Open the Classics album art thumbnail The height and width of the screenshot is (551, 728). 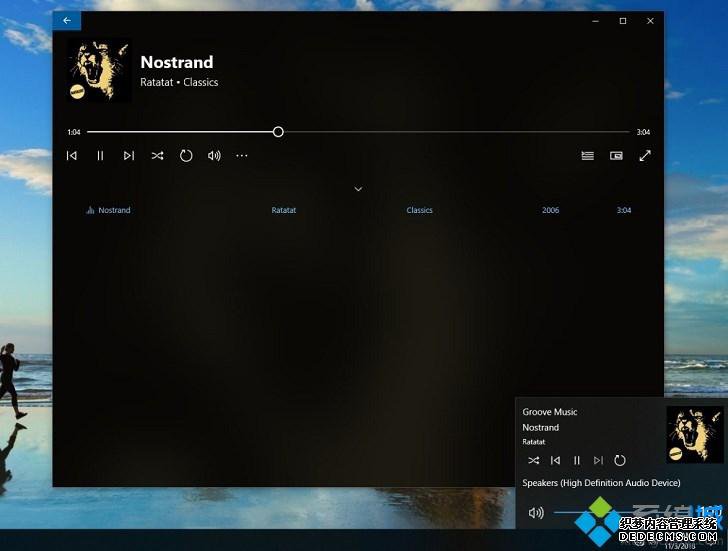click(98, 70)
